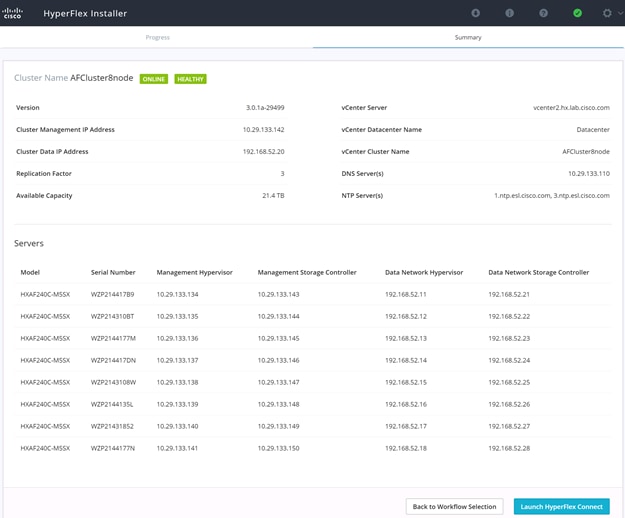Select serial number WZP2144177M
Image resolution: width=625 pixels, height=518 pixels.
click(x=113, y=338)
